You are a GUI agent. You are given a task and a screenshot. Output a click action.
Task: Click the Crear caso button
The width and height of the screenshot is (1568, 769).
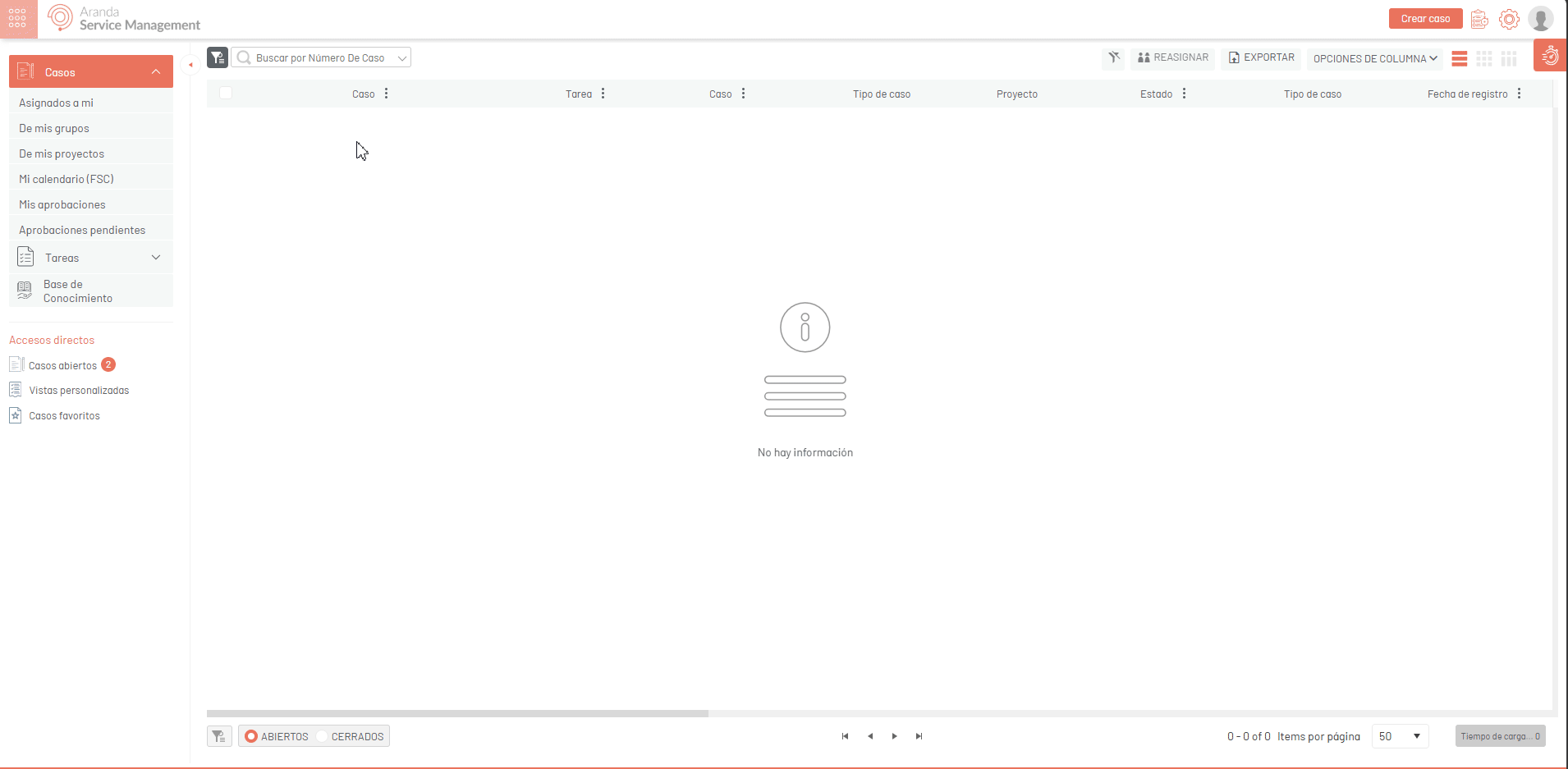pyautogui.click(x=1425, y=19)
